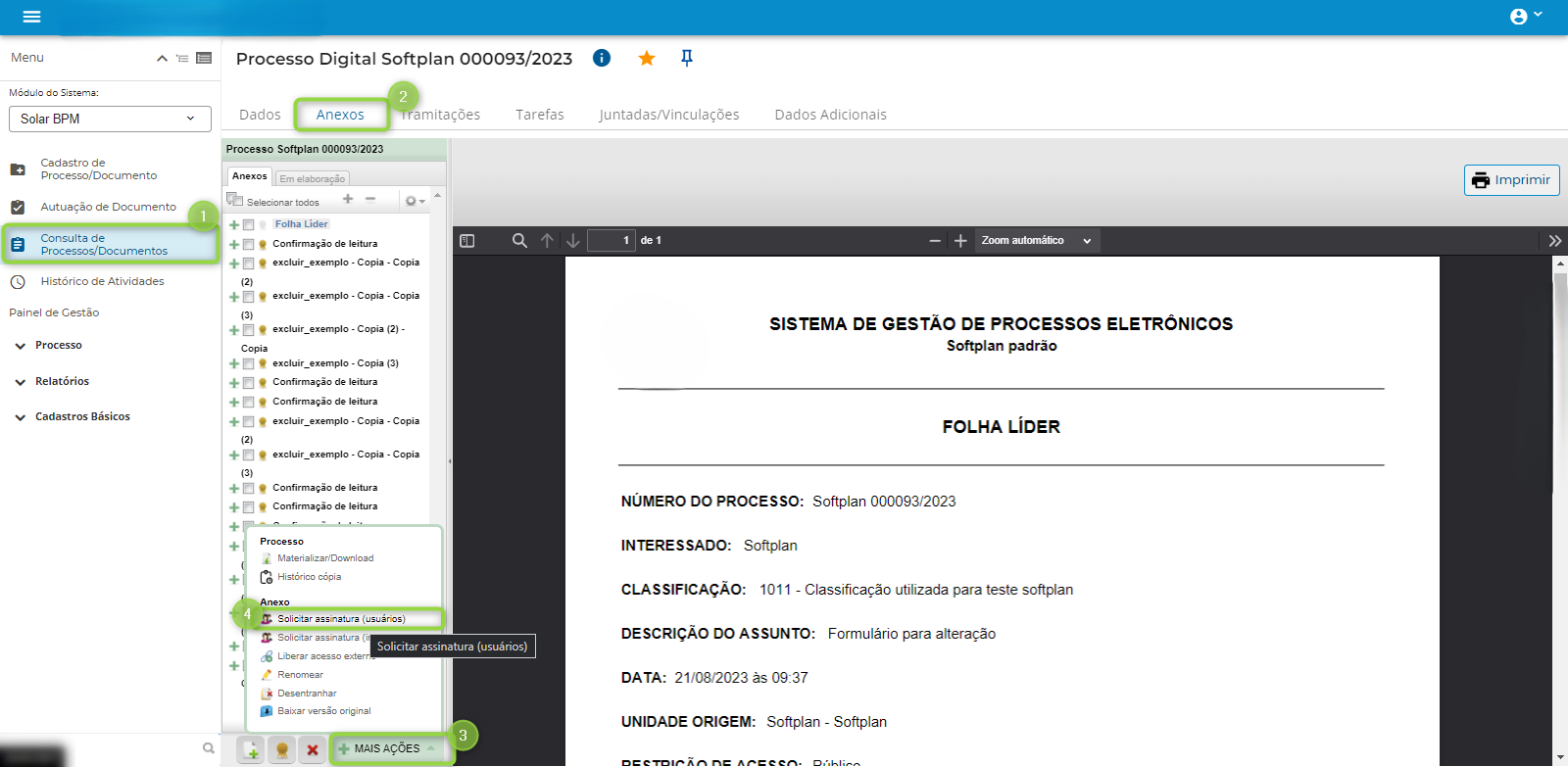Image resolution: width=1568 pixels, height=767 pixels.
Task: Select the Em elaboração sub-tab
Action: coord(313,178)
